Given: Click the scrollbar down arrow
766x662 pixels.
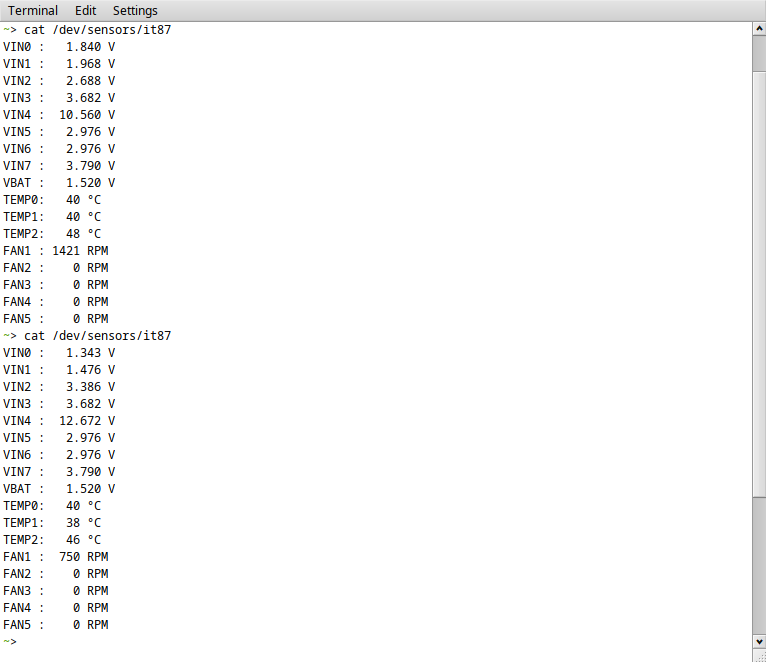Looking at the screenshot, I should [758, 640].
